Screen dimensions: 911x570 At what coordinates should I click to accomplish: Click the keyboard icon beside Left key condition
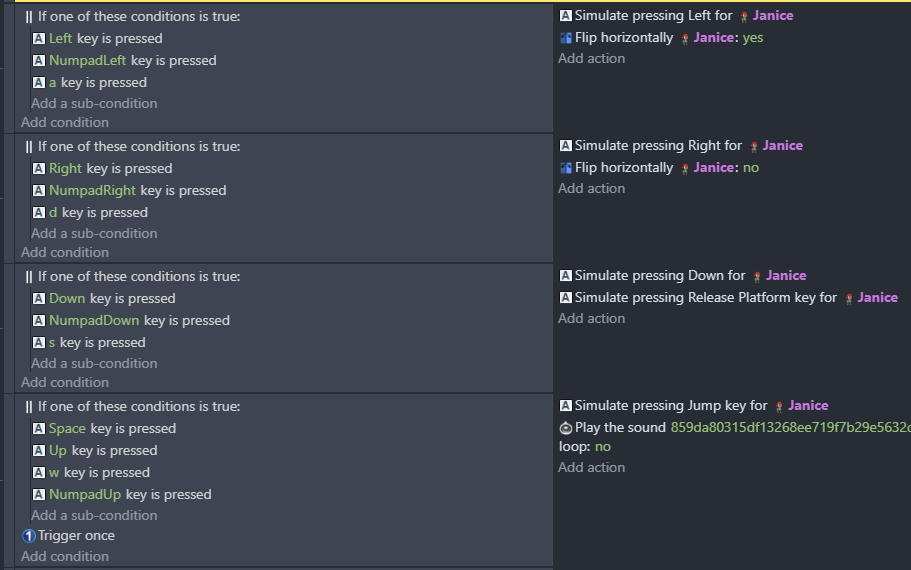coord(39,39)
